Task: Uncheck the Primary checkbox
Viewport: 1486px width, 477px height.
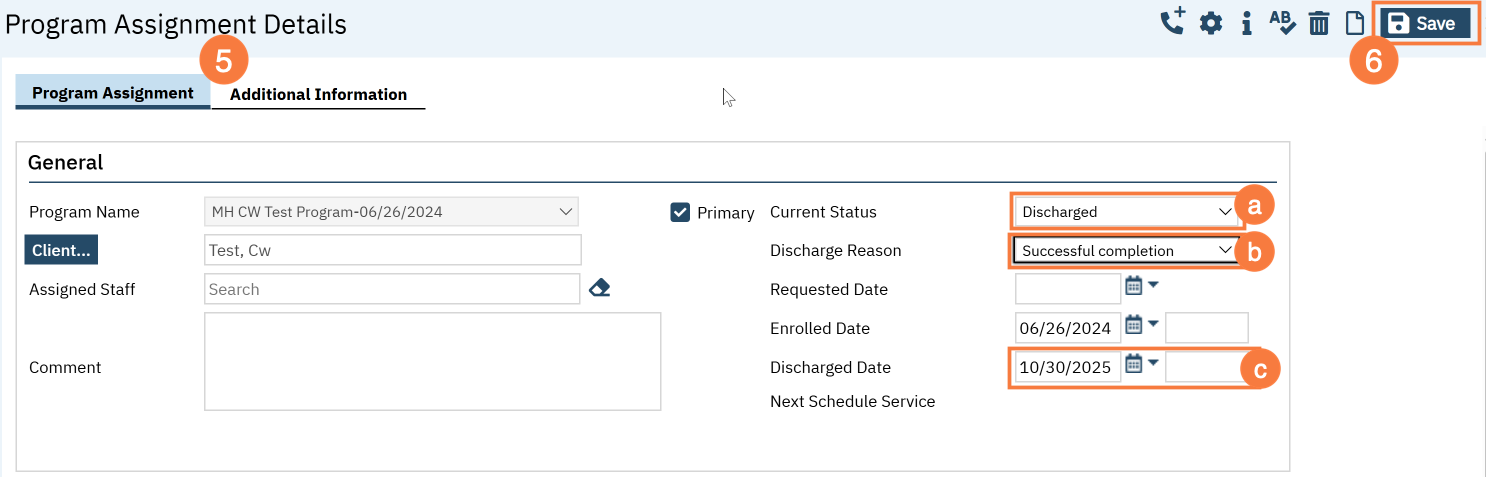Action: click(x=680, y=212)
